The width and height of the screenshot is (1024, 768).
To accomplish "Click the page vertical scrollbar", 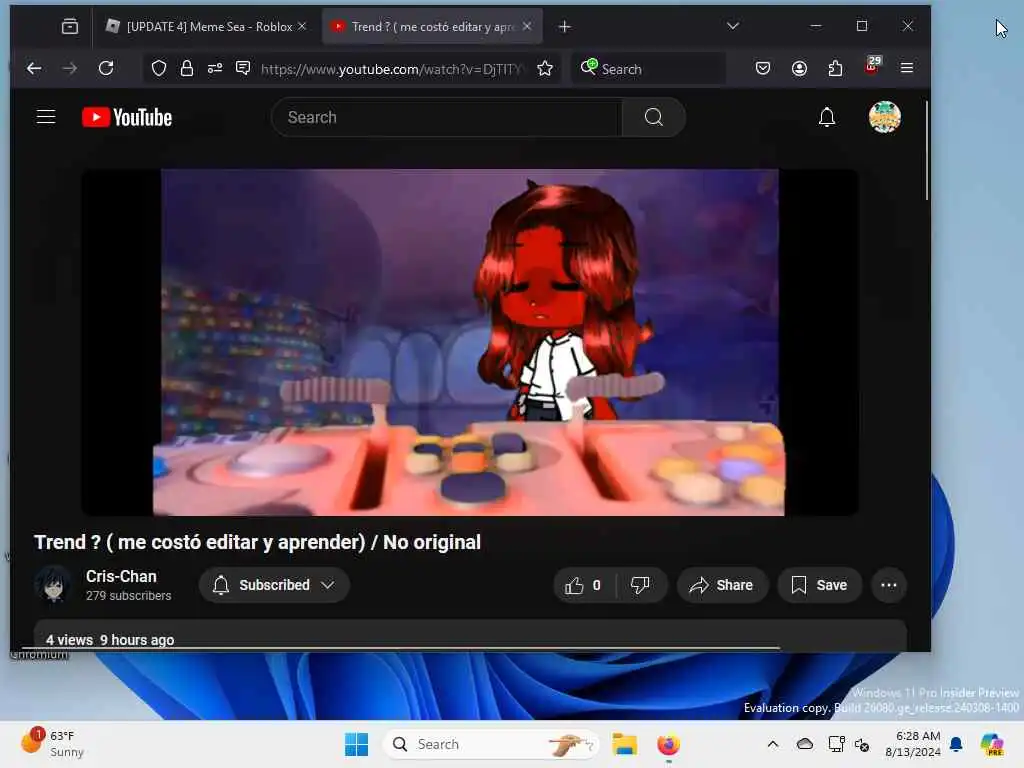I will point(927,150).
